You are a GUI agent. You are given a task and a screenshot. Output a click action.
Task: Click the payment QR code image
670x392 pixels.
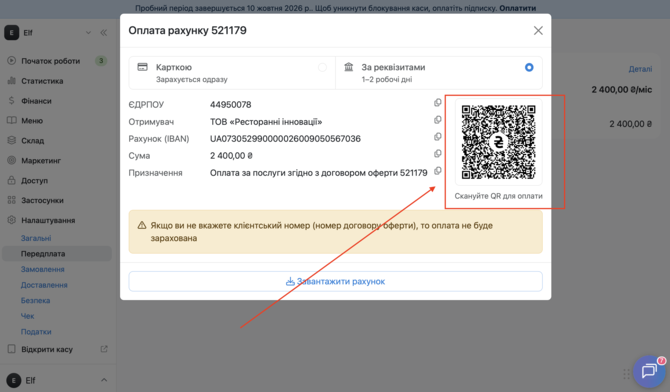pos(498,142)
